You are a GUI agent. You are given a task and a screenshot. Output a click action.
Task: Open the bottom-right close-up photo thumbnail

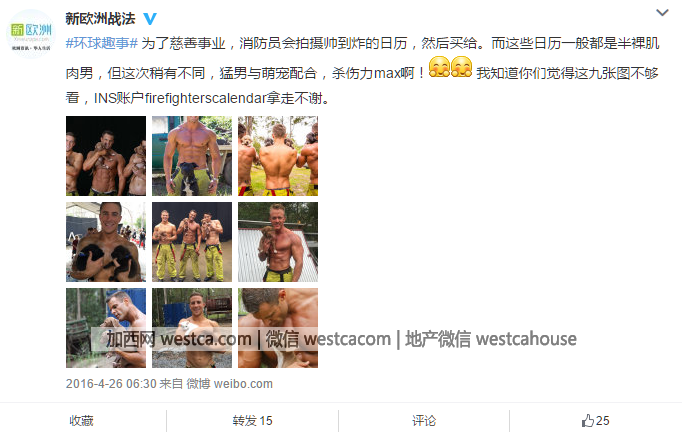click(x=278, y=328)
